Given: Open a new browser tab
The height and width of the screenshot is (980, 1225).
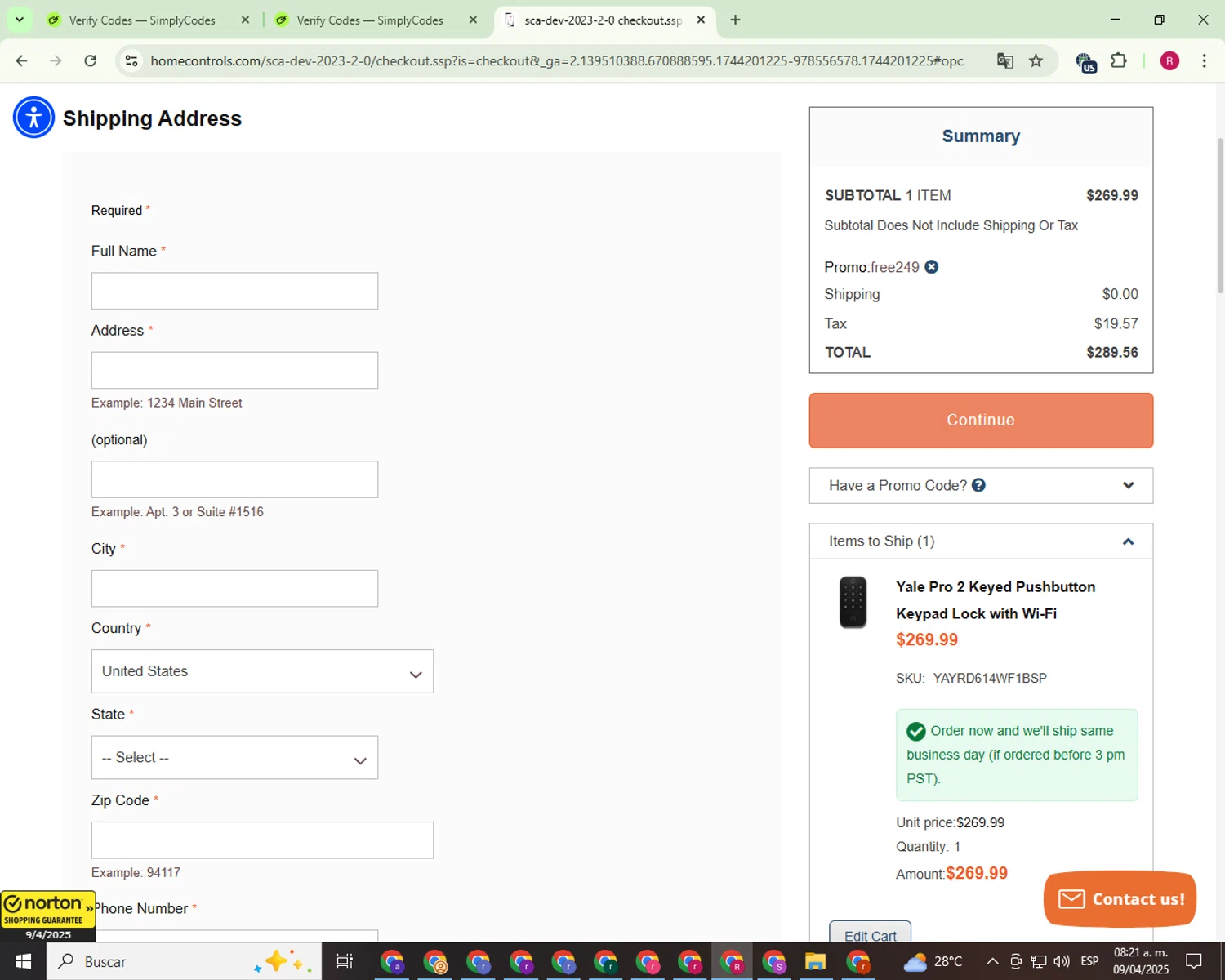Looking at the screenshot, I should (735, 20).
